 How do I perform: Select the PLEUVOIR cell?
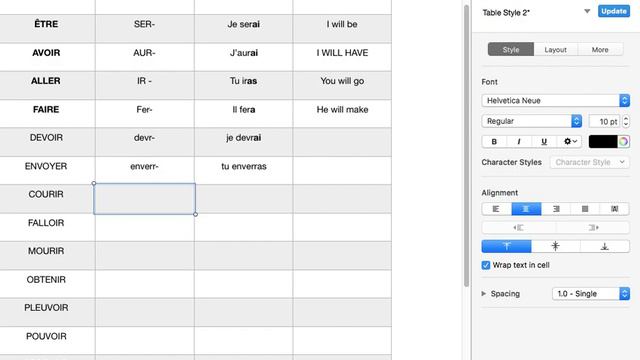tap(46, 312)
